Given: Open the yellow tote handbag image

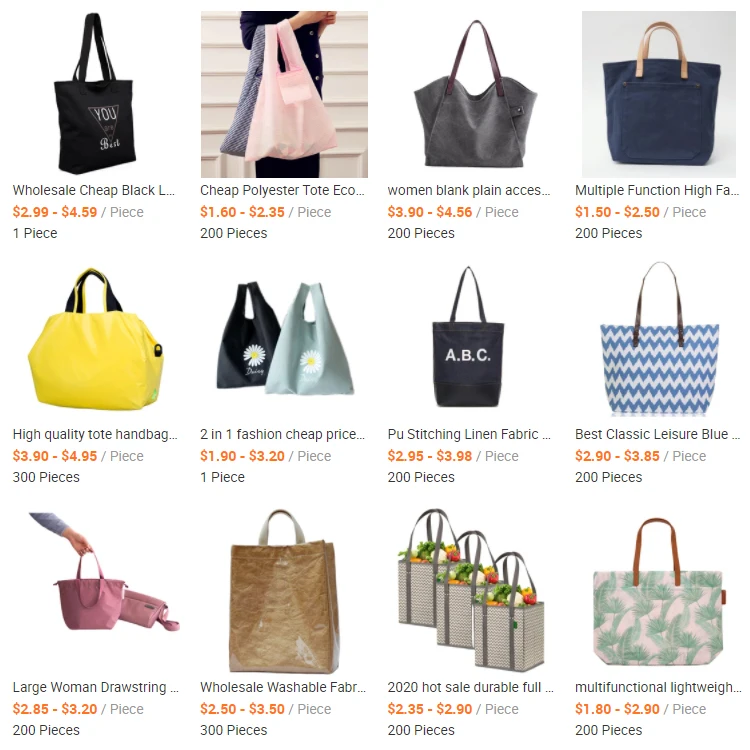Looking at the screenshot, I should click(96, 338).
